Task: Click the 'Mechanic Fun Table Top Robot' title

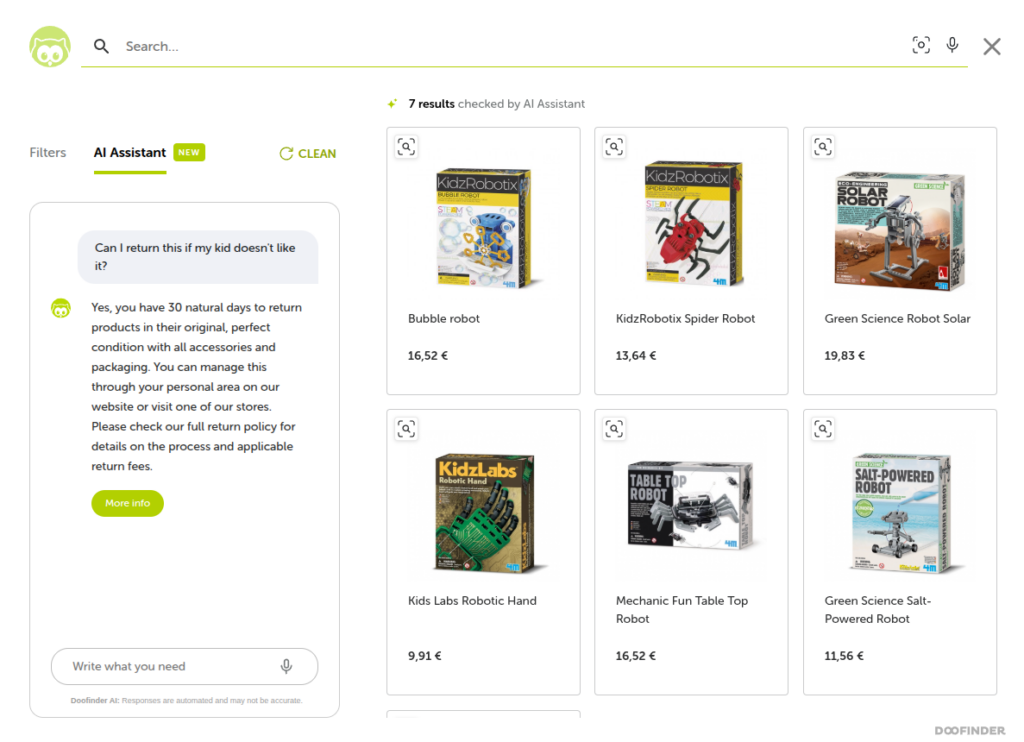Action: pyautogui.click(x=682, y=609)
